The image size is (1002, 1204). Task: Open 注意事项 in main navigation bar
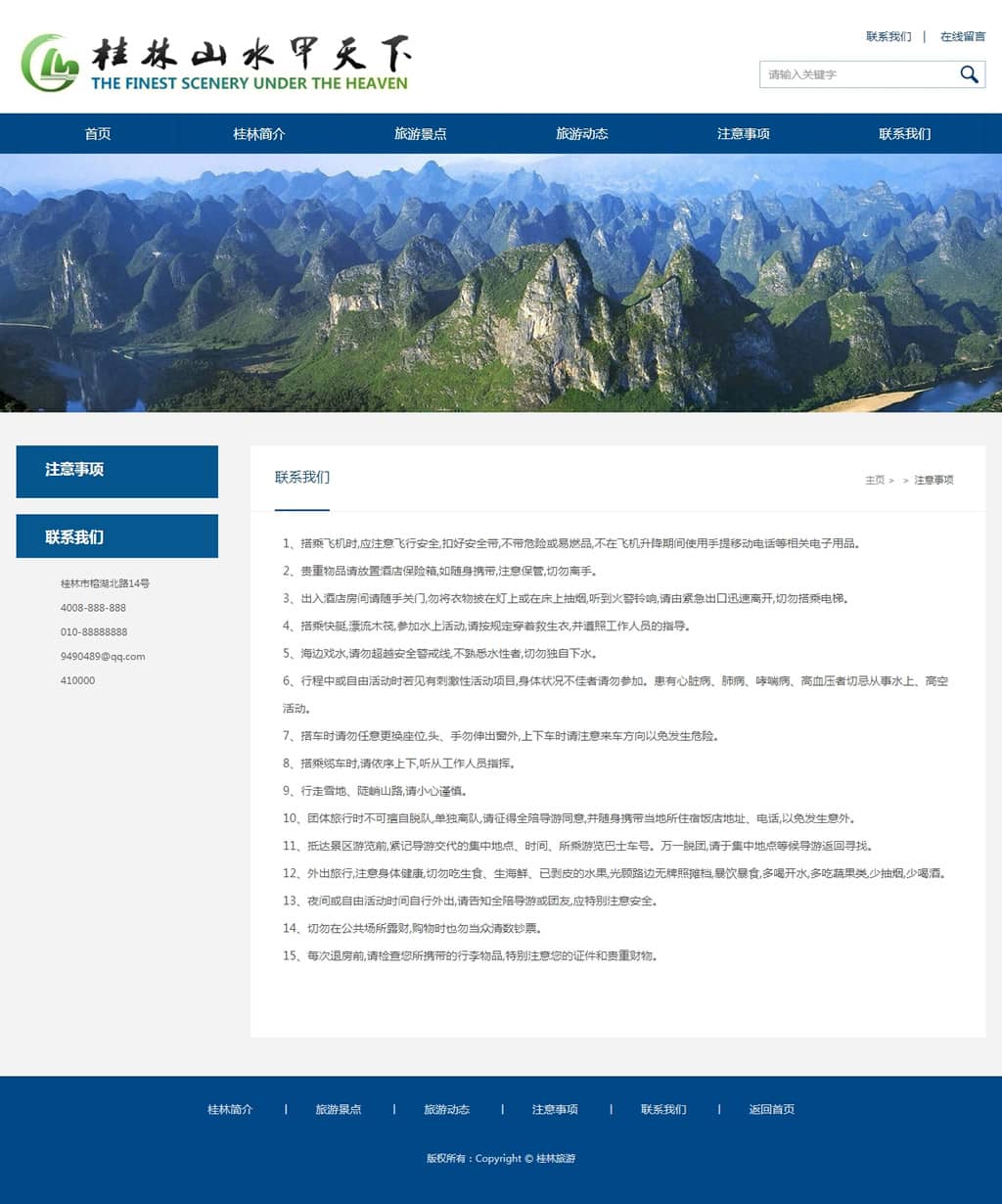[x=744, y=134]
